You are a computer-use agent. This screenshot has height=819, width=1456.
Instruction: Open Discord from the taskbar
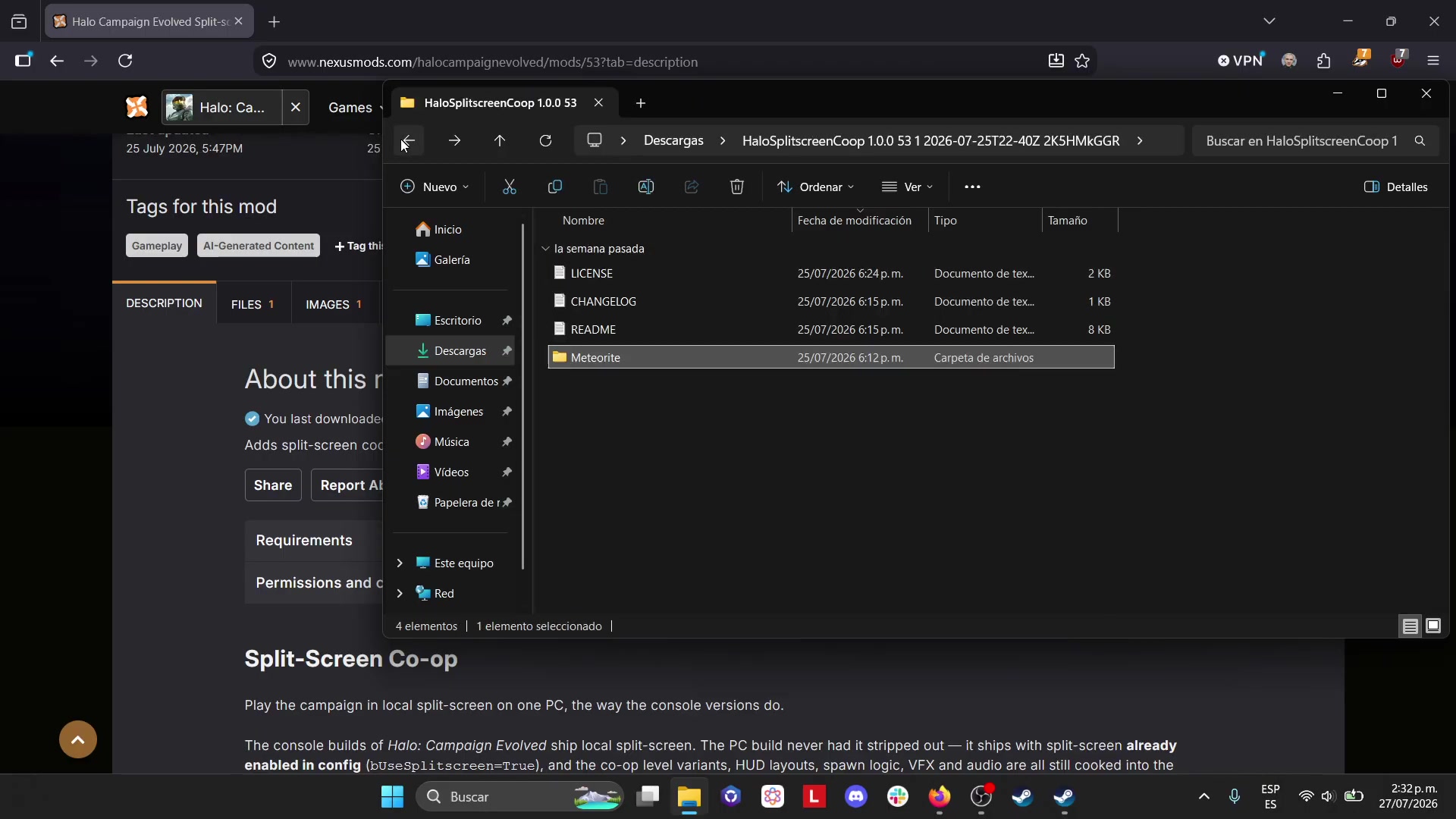click(x=856, y=797)
